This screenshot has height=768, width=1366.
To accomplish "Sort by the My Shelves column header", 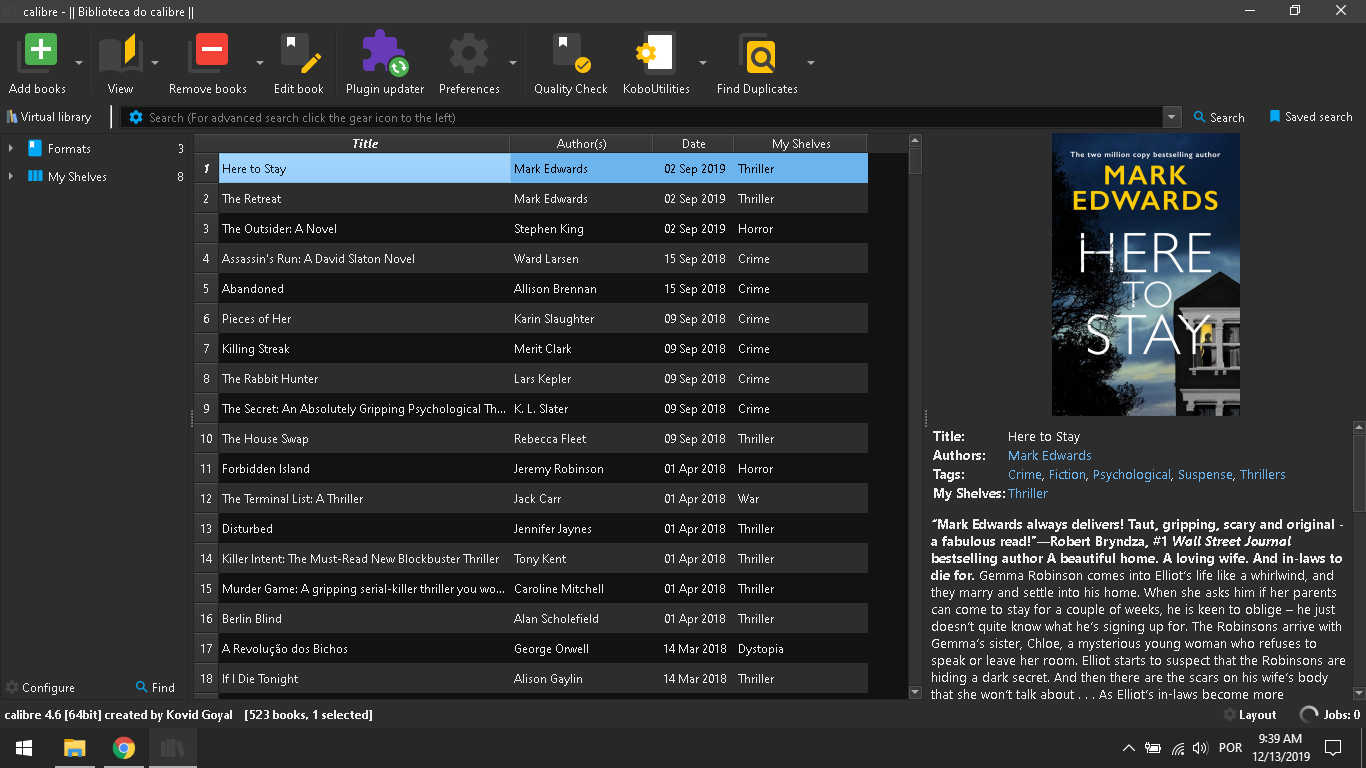I will click(x=800, y=144).
